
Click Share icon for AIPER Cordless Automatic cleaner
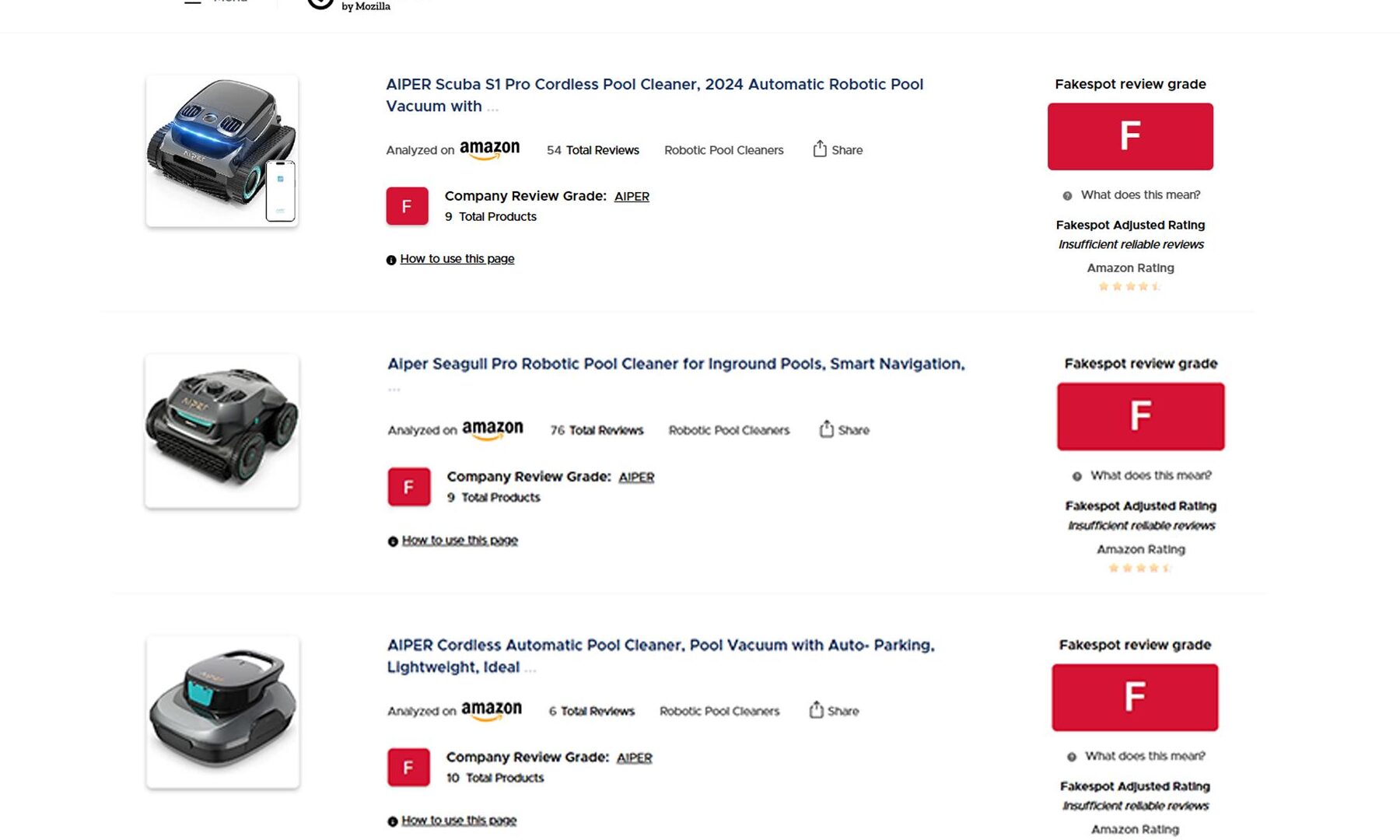(816, 710)
